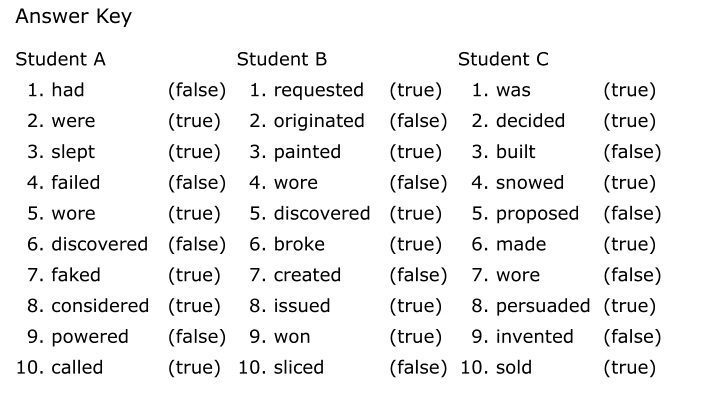This screenshot has width=703, height=407.
Task: Click the word 'issued' under Student B
Action: click(301, 306)
